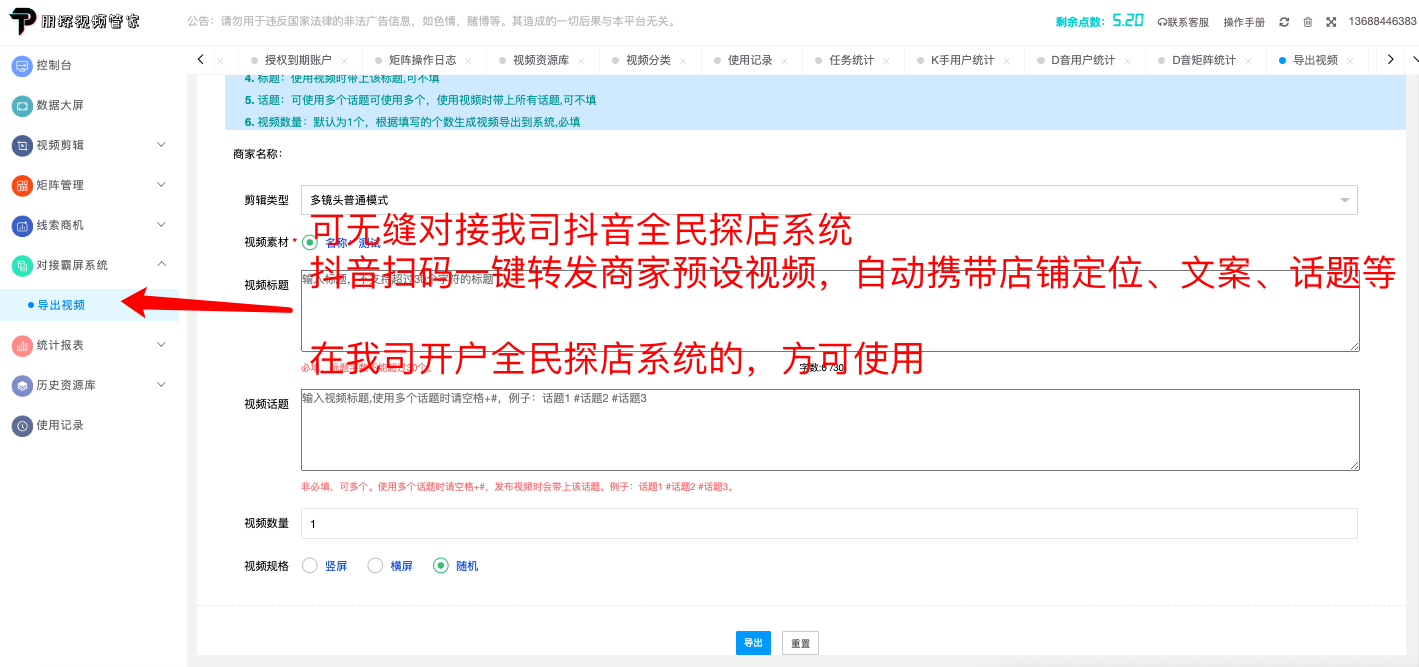
Task: Switch to the 矩阵操作日志 tab
Action: [x=423, y=61]
